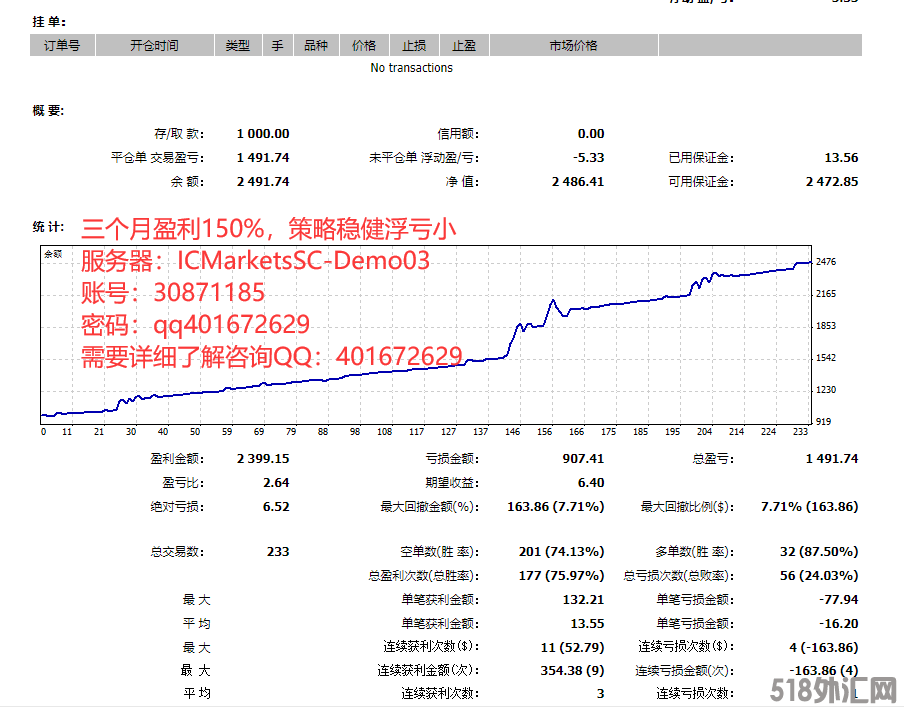This screenshot has width=904, height=714.
Task: Select the 挂单 section heading
Action: click(x=49, y=22)
